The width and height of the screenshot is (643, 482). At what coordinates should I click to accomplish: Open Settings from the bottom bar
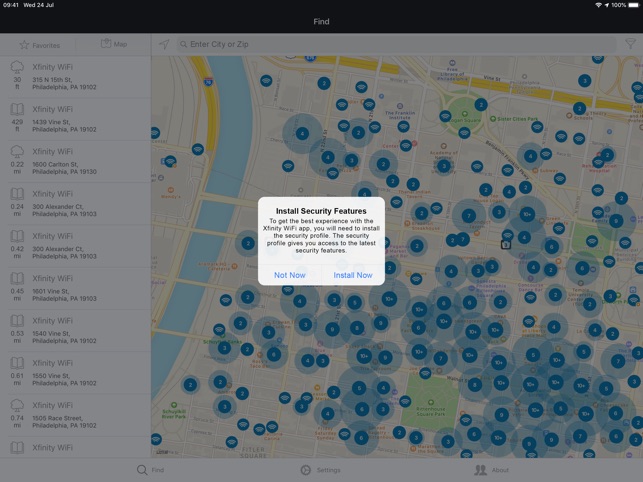click(321, 469)
